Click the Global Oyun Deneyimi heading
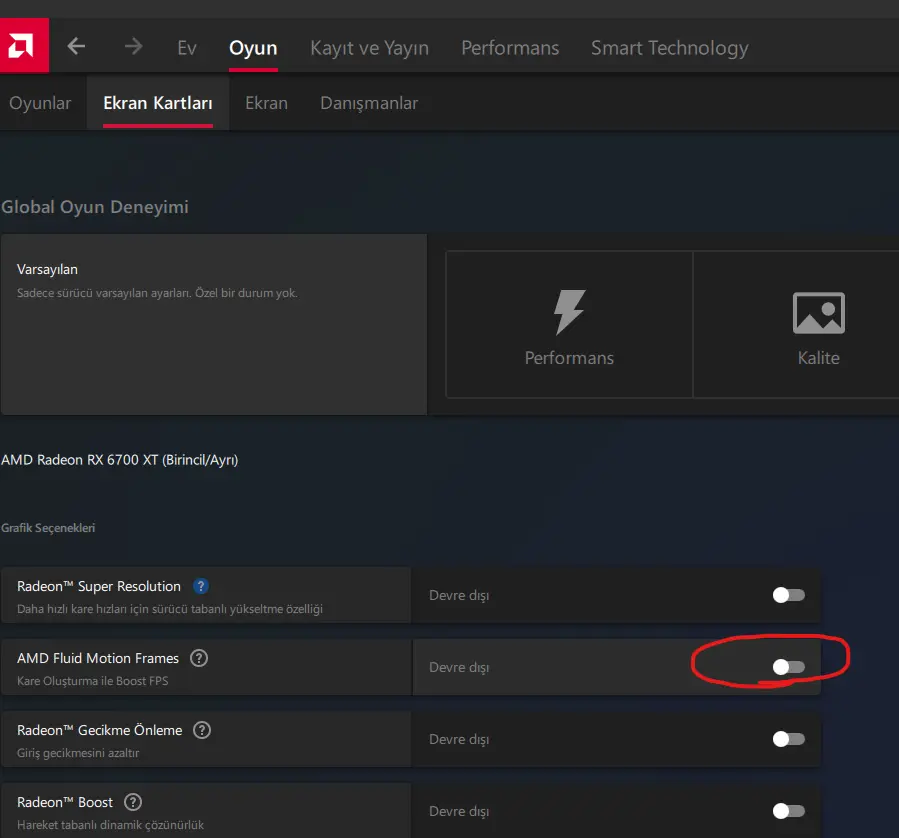Screen dimensions: 899x838 [95, 207]
